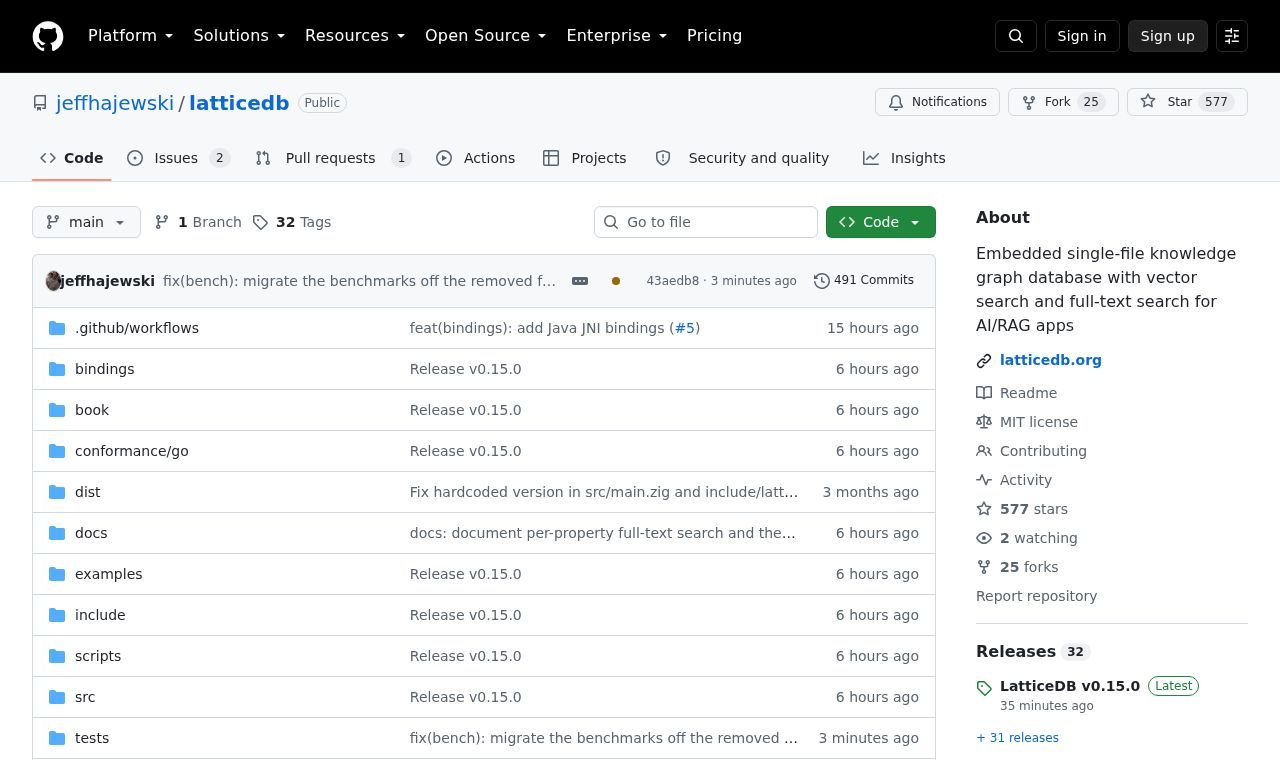Expand the Enterprise menu
The image size is (1280, 760).
[617, 36]
